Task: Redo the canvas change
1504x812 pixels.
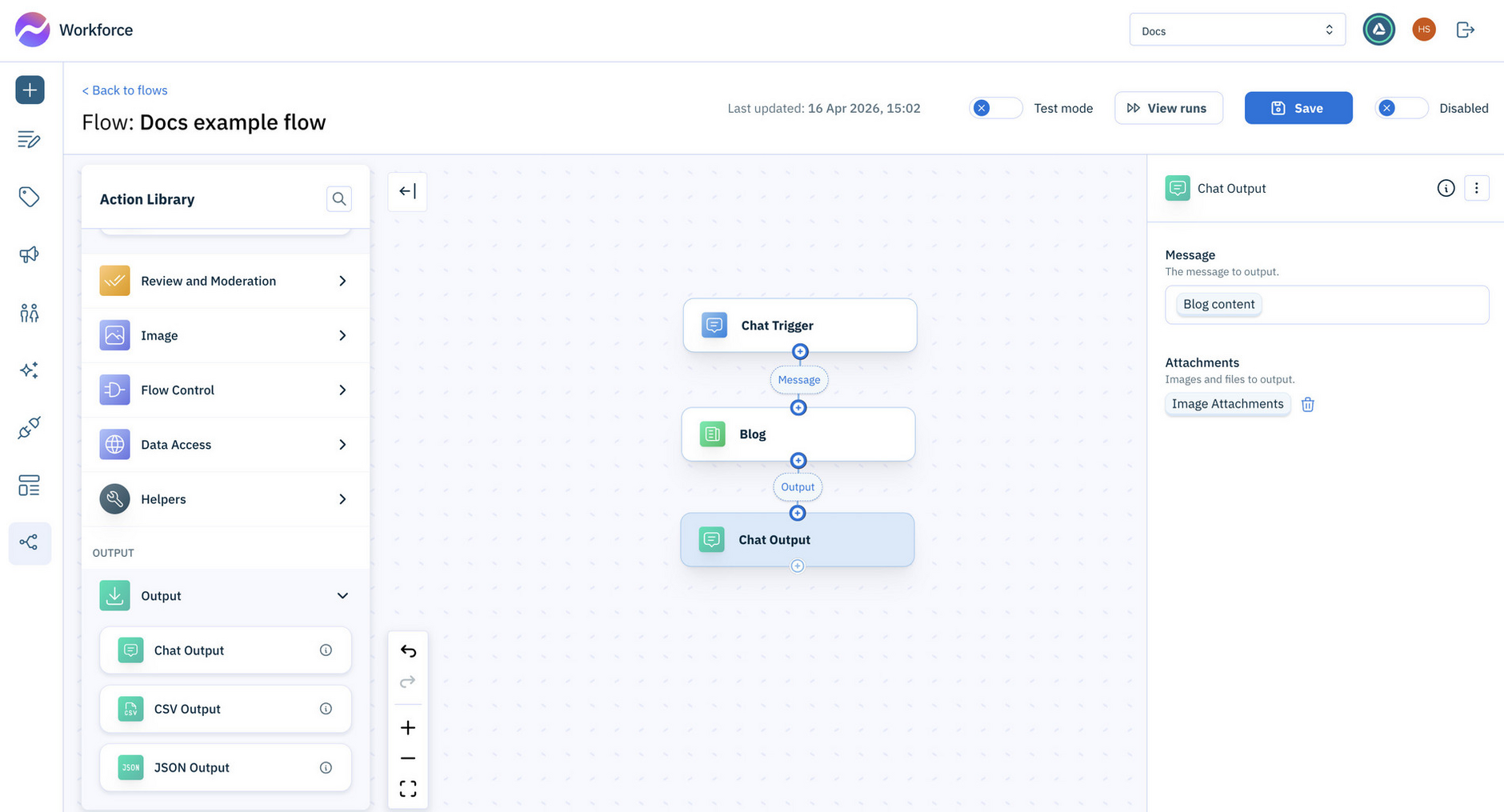Action: click(x=408, y=682)
